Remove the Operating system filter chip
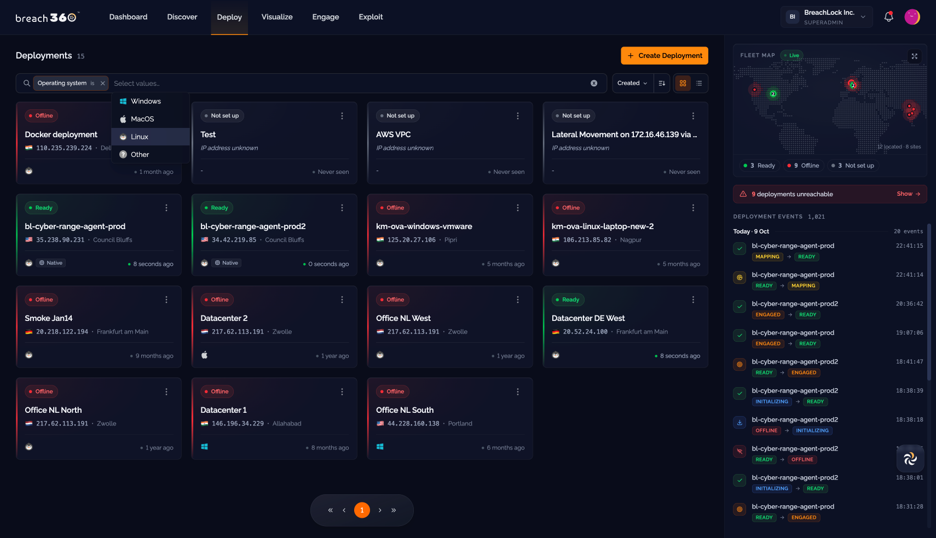Image resolution: width=936 pixels, height=538 pixels. click(x=103, y=83)
